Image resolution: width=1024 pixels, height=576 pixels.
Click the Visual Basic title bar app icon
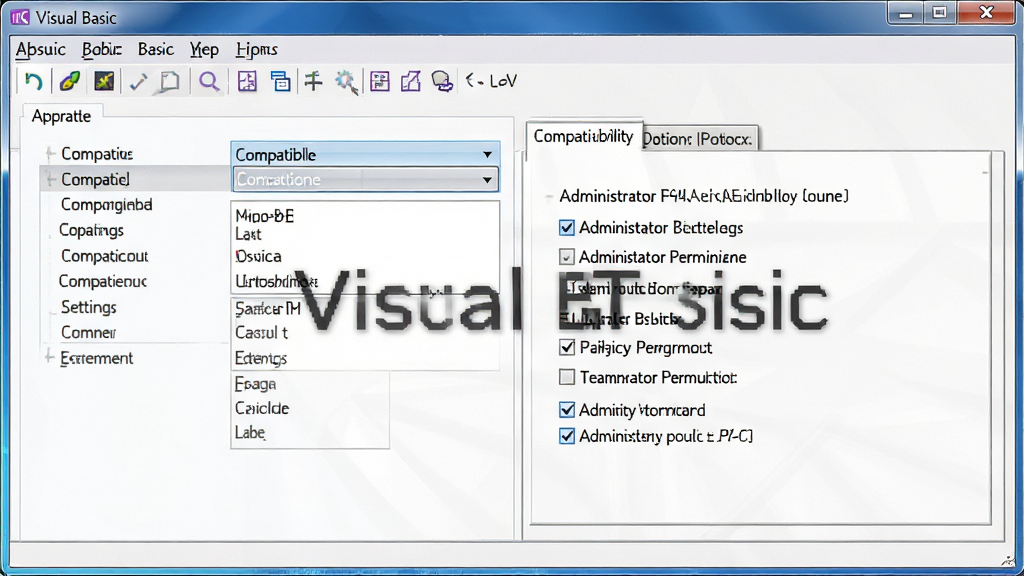pos(20,17)
